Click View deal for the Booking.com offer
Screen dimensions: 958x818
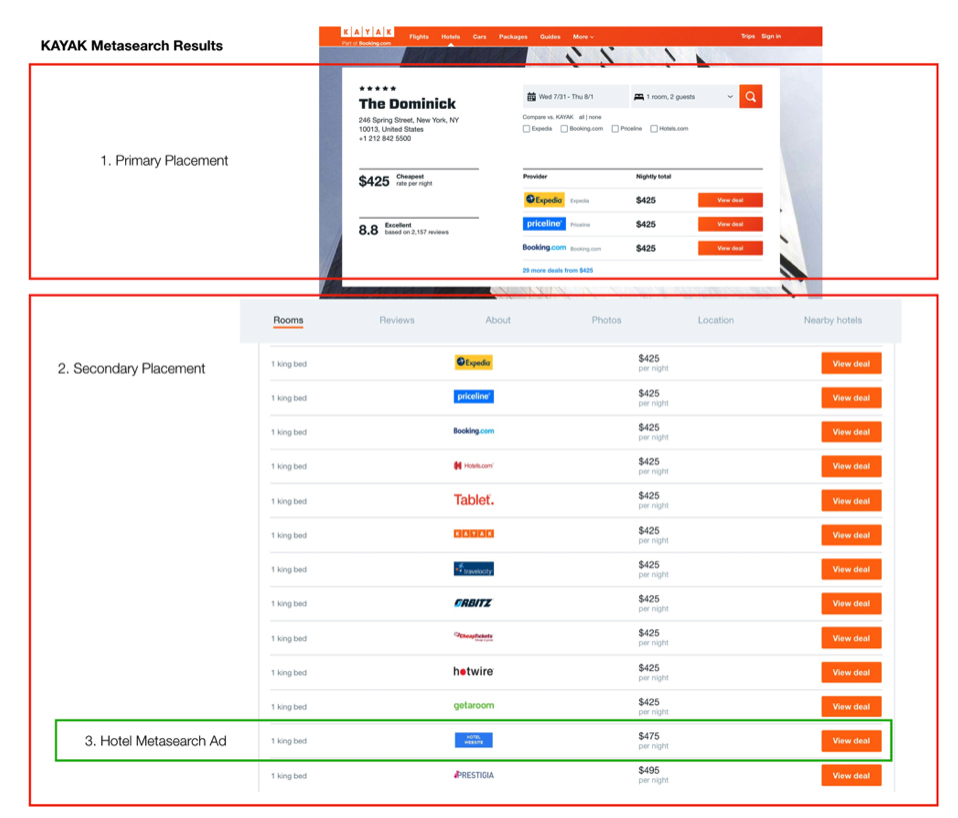pyautogui.click(x=730, y=247)
